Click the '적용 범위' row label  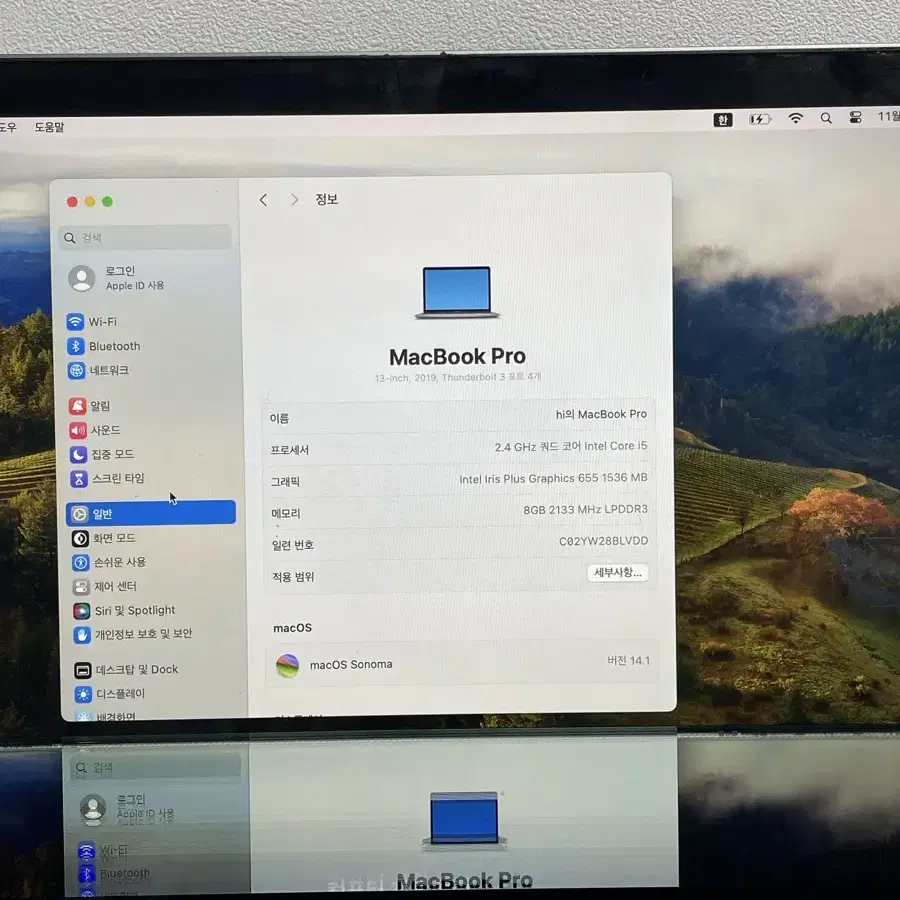[x=293, y=577]
